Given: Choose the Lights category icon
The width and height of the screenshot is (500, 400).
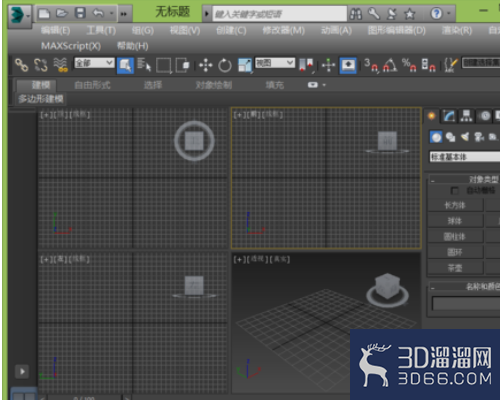Looking at the screenshot, I should [x=465, y=137].
